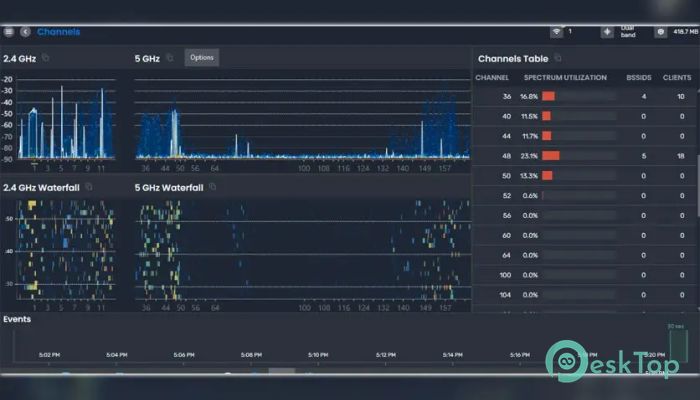Click the Events timeline selection window

click(679, 346)
